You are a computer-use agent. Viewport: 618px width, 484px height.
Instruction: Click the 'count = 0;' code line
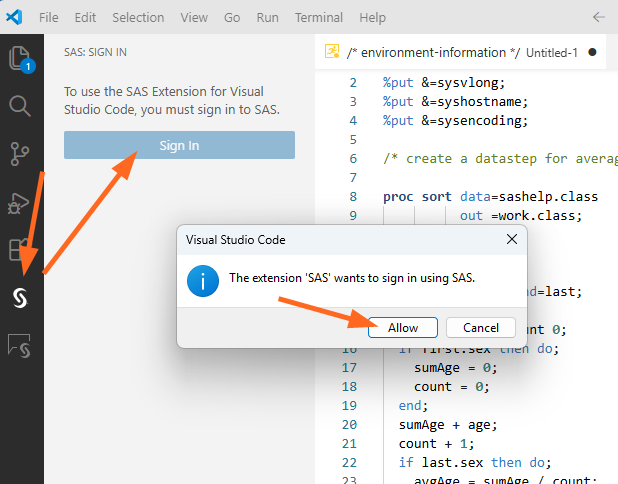point(452,387)
